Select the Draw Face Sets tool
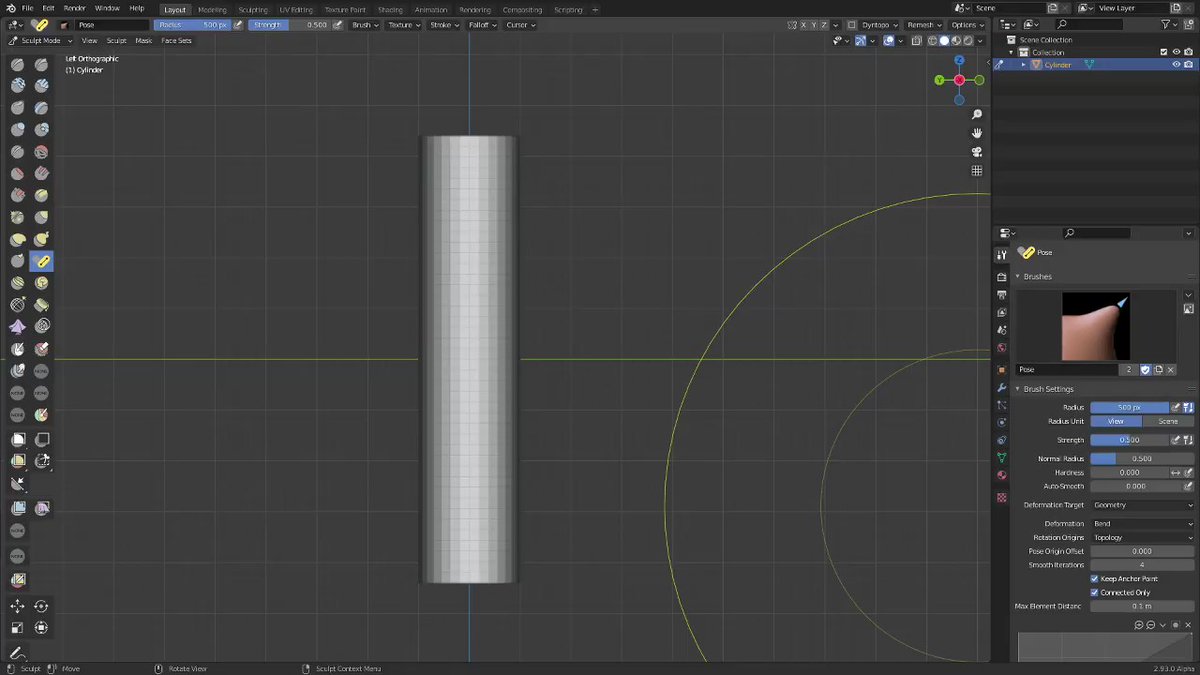This screenshot has width=1200, height=675. (41, 414)
